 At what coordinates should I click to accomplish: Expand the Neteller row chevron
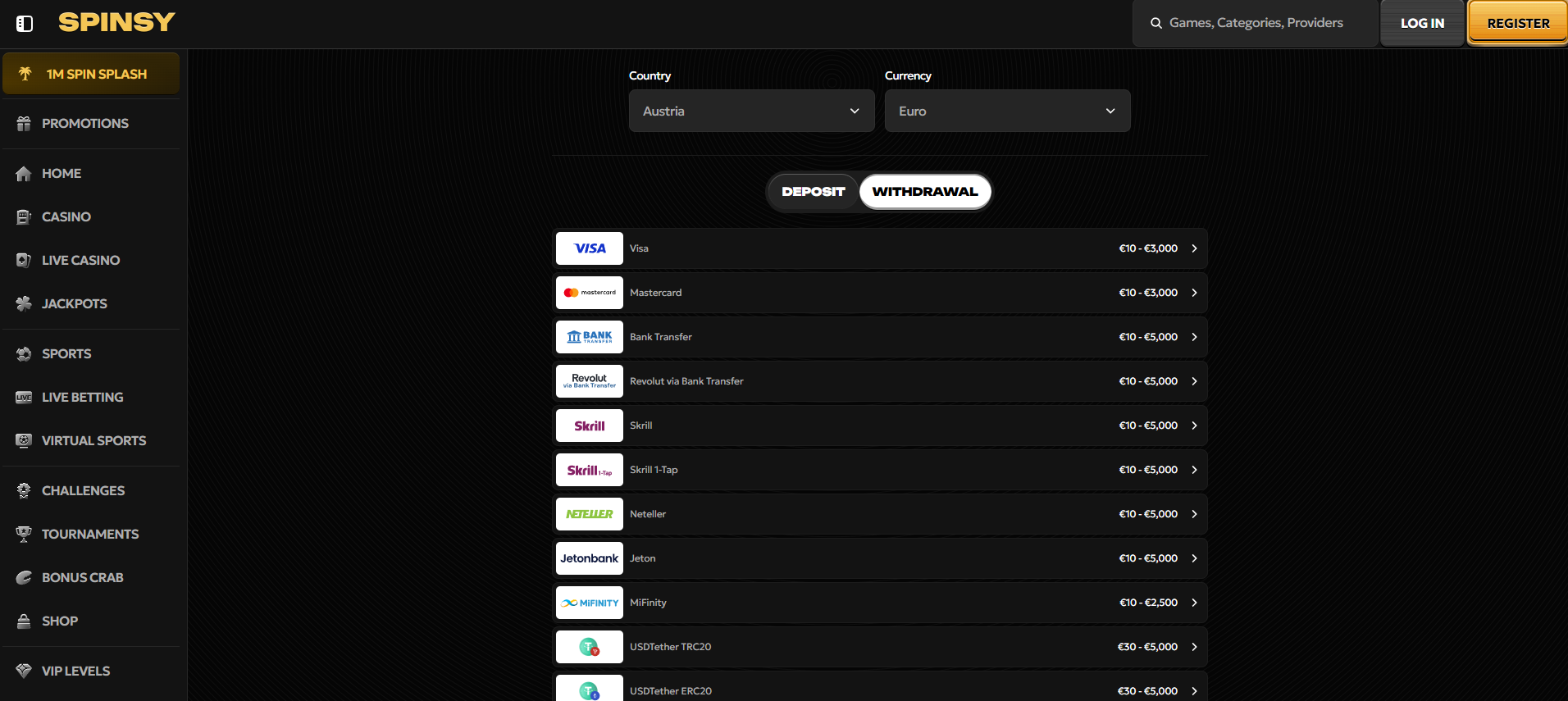(1194, 514)
